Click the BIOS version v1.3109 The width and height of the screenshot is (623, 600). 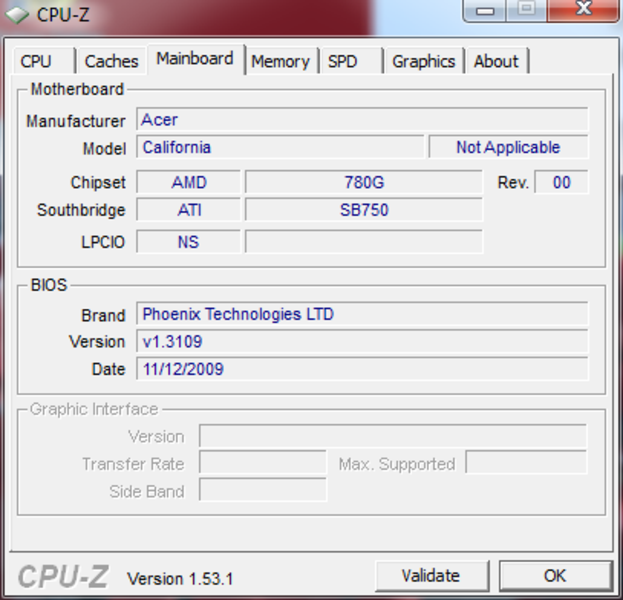coord(362,341)
